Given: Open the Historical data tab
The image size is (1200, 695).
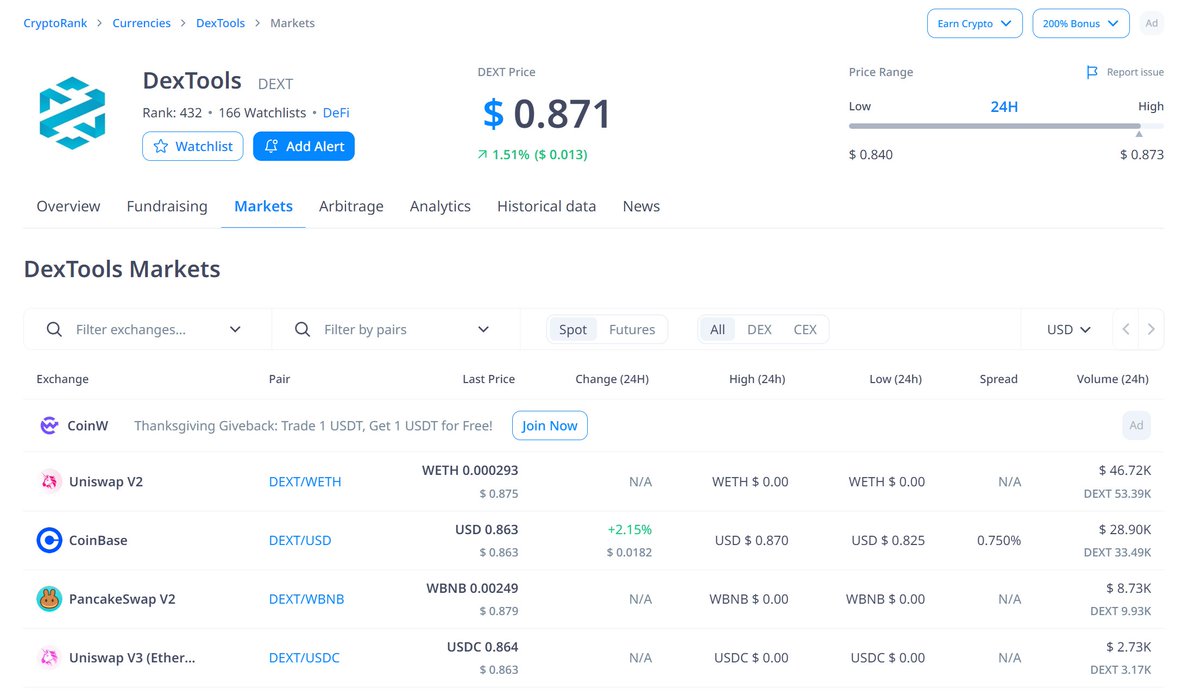Looking at the screenshot, I should [546, 206].
